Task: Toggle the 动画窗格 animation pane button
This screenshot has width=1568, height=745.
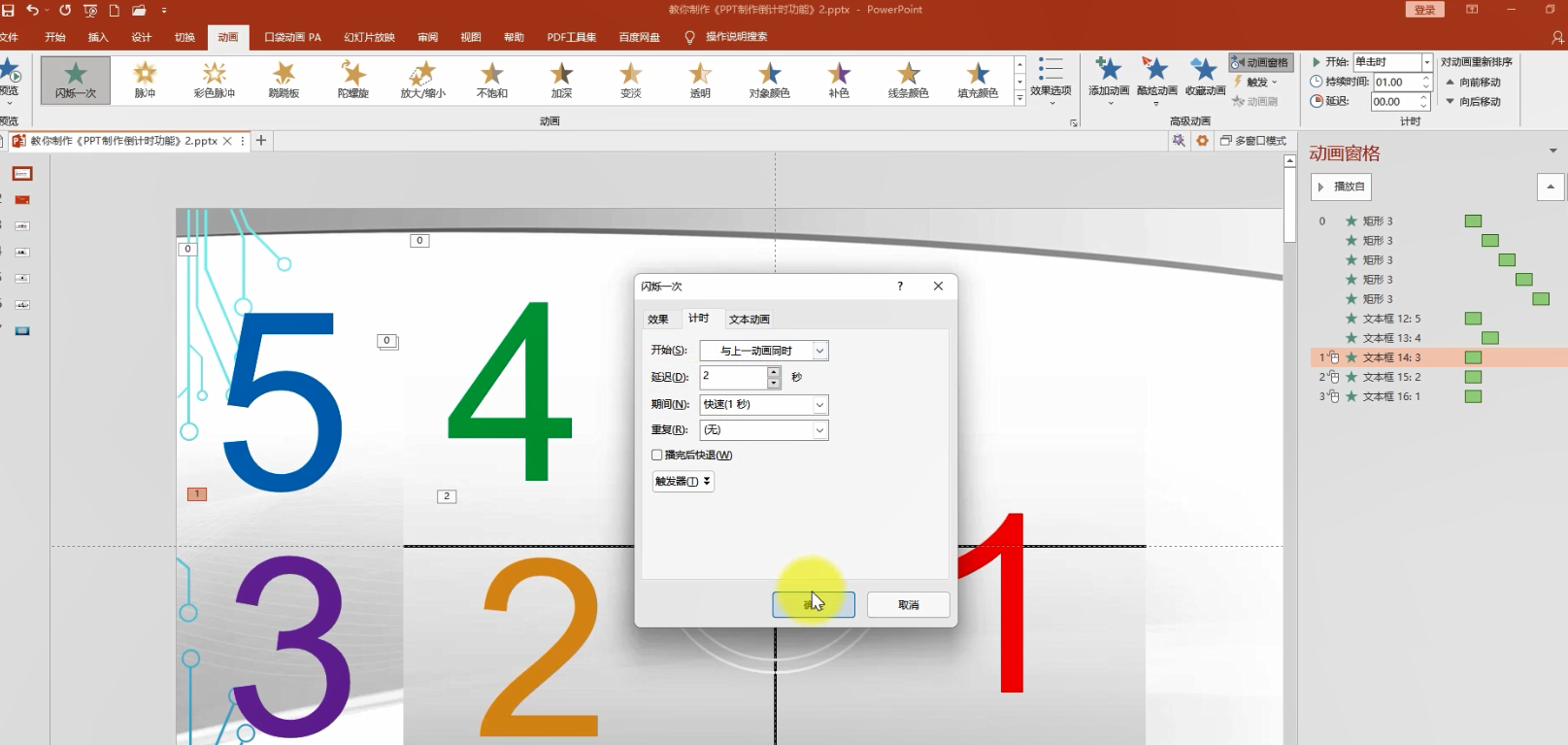Action: [1260, 62]
